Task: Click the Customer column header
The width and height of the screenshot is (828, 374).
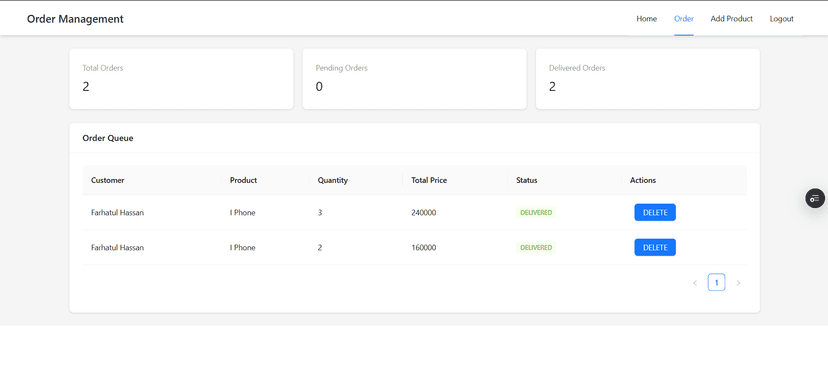Action: (152, 180)
